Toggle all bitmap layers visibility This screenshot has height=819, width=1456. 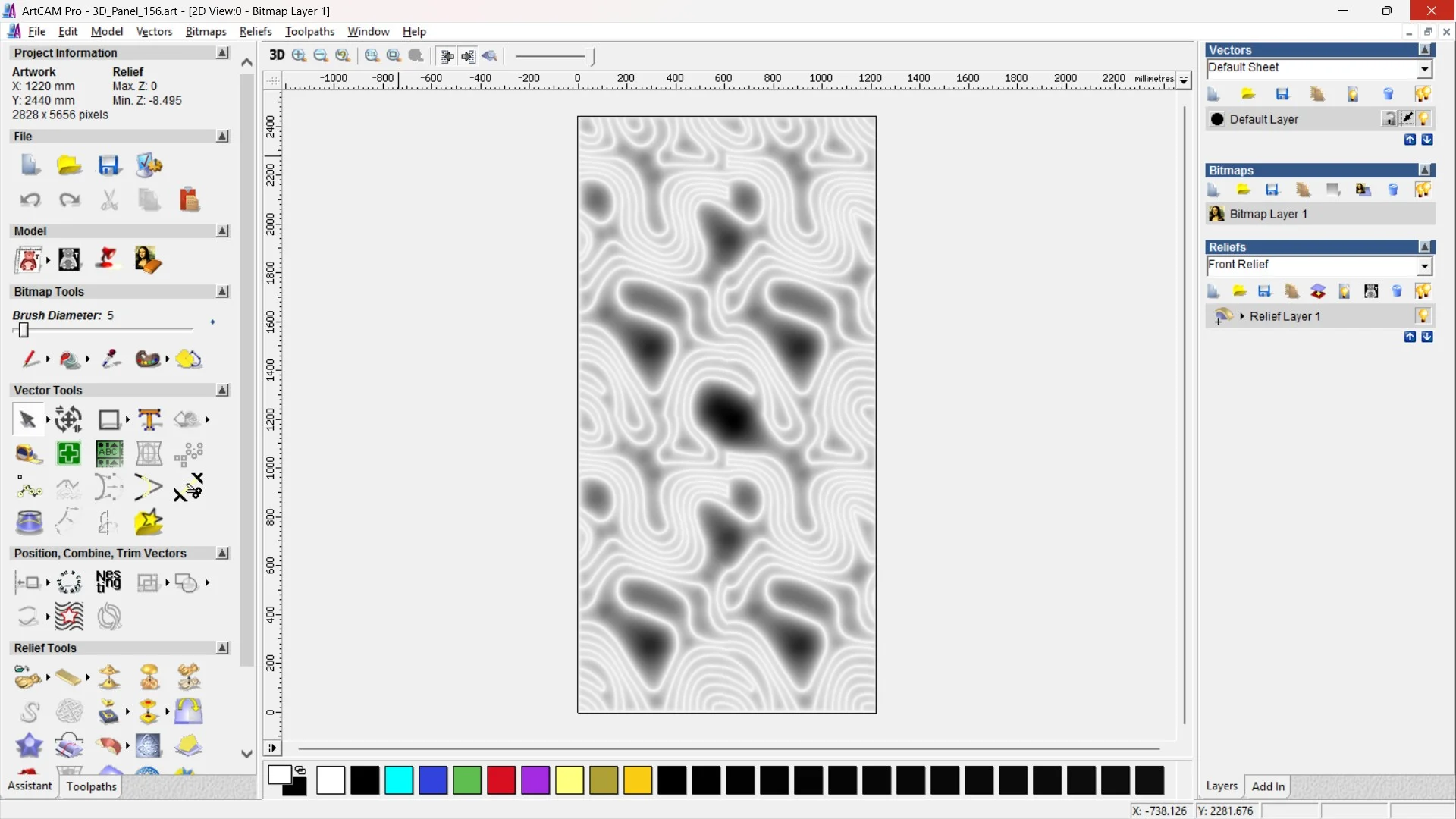pos(1423,190)
